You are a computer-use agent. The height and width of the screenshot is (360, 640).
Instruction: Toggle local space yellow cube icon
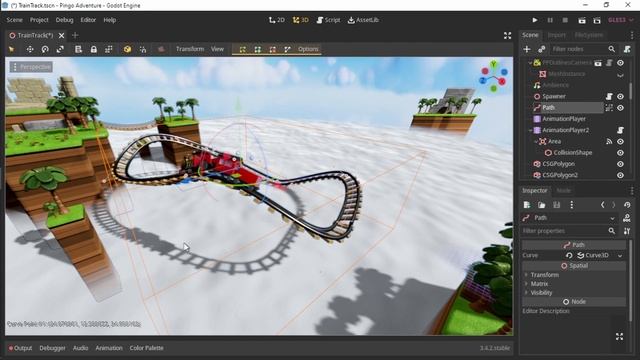click(127, 49)
